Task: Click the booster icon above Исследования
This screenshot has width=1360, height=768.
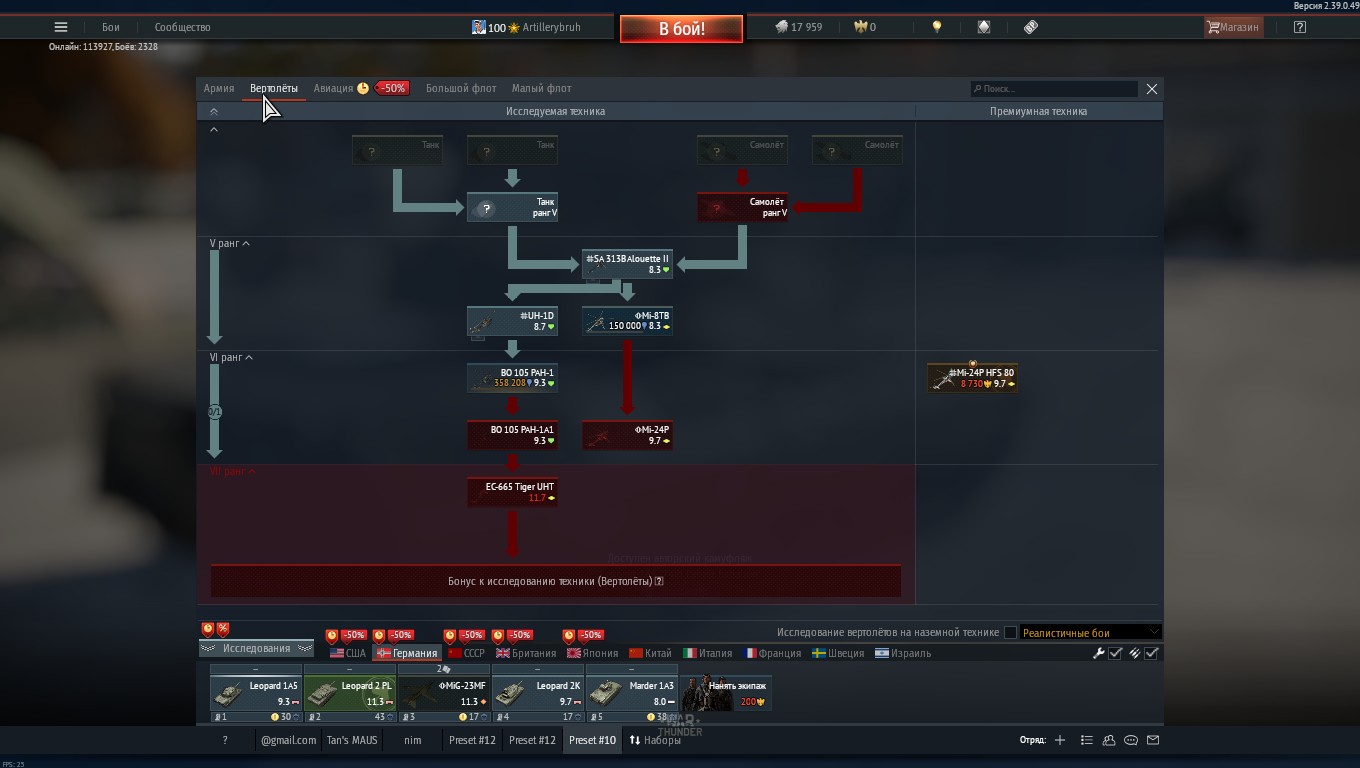Action: point(208,629)
